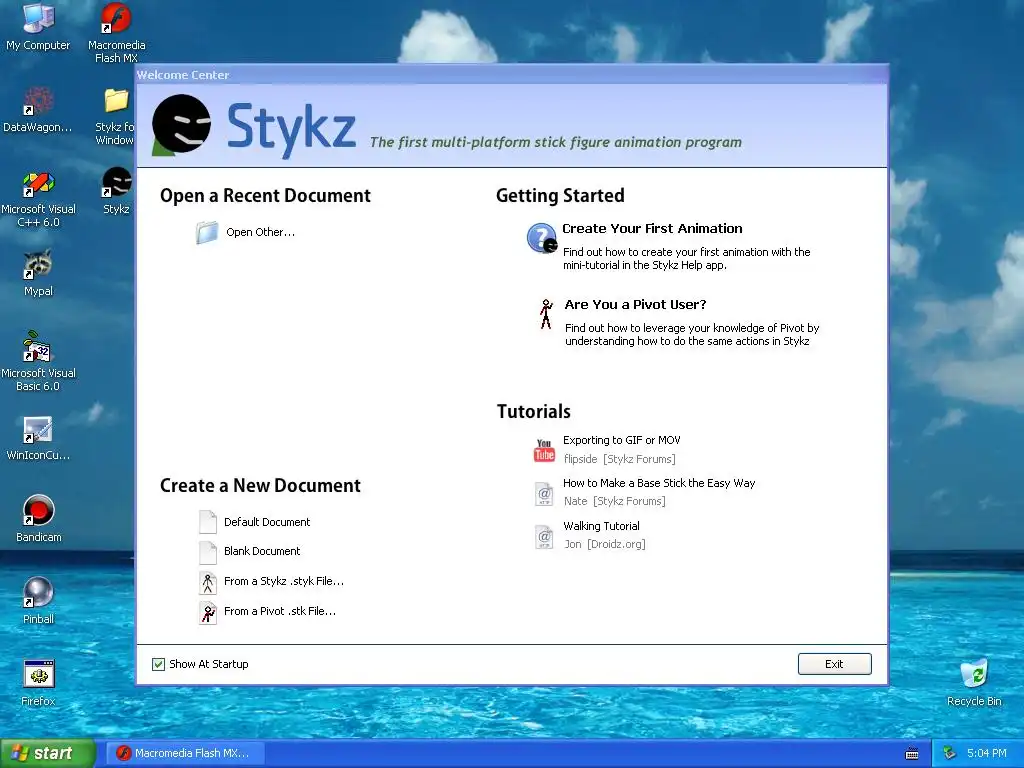Open the Create Your First Animation link
Image resolution: width=1024 pixels, height=768 pixels.
(652, 229)
